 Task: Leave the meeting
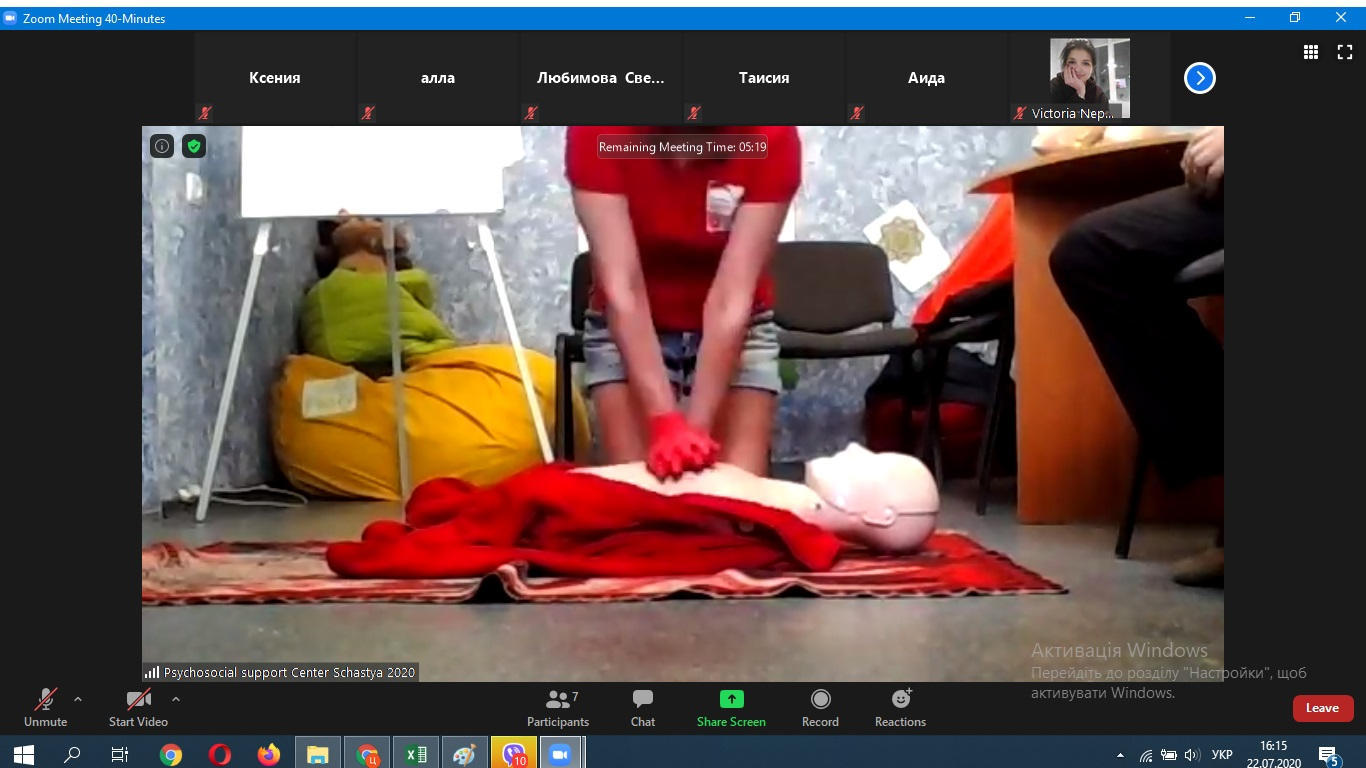tap(1322, 708)
